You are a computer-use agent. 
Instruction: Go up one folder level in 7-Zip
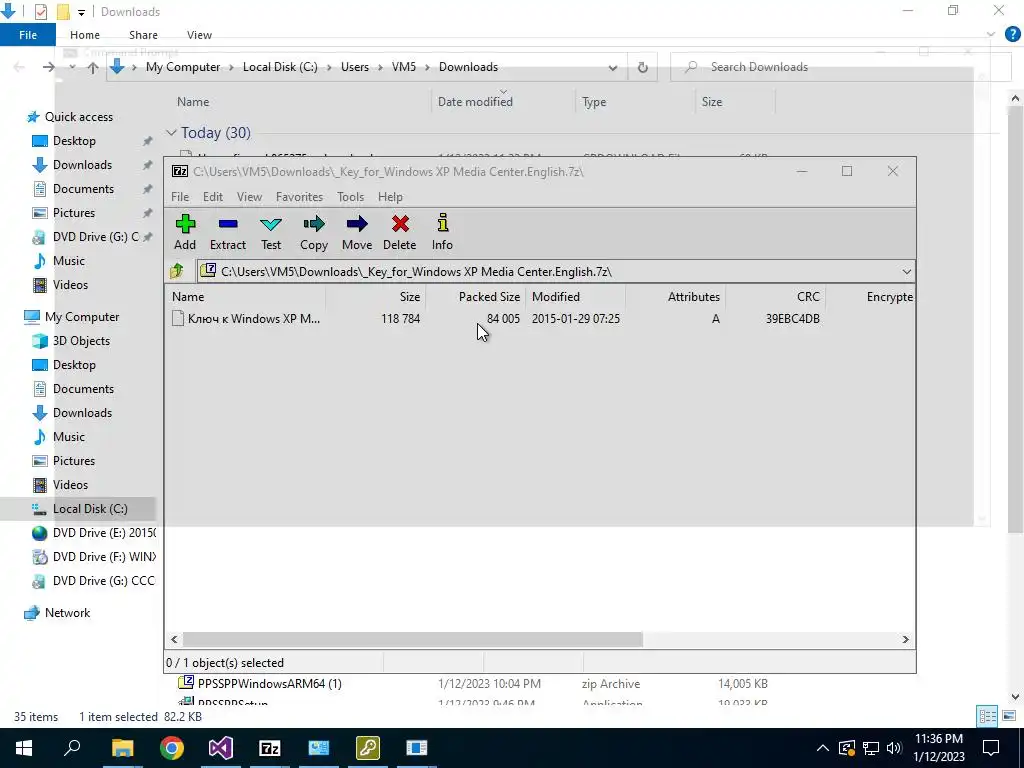click(x=177, y=271)
